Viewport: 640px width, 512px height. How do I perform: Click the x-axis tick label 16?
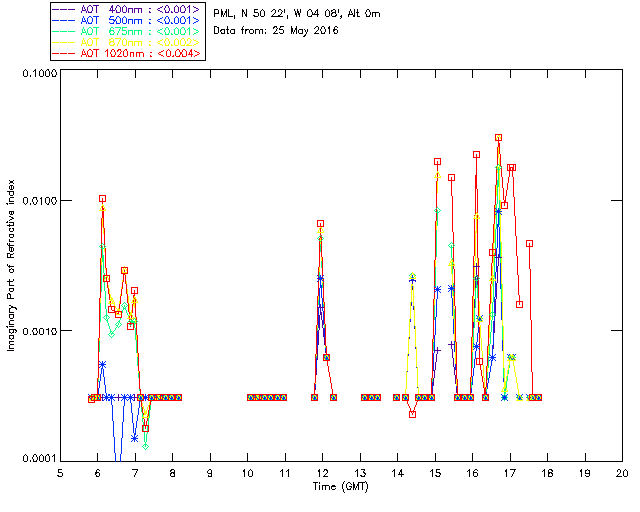(473, 473)
